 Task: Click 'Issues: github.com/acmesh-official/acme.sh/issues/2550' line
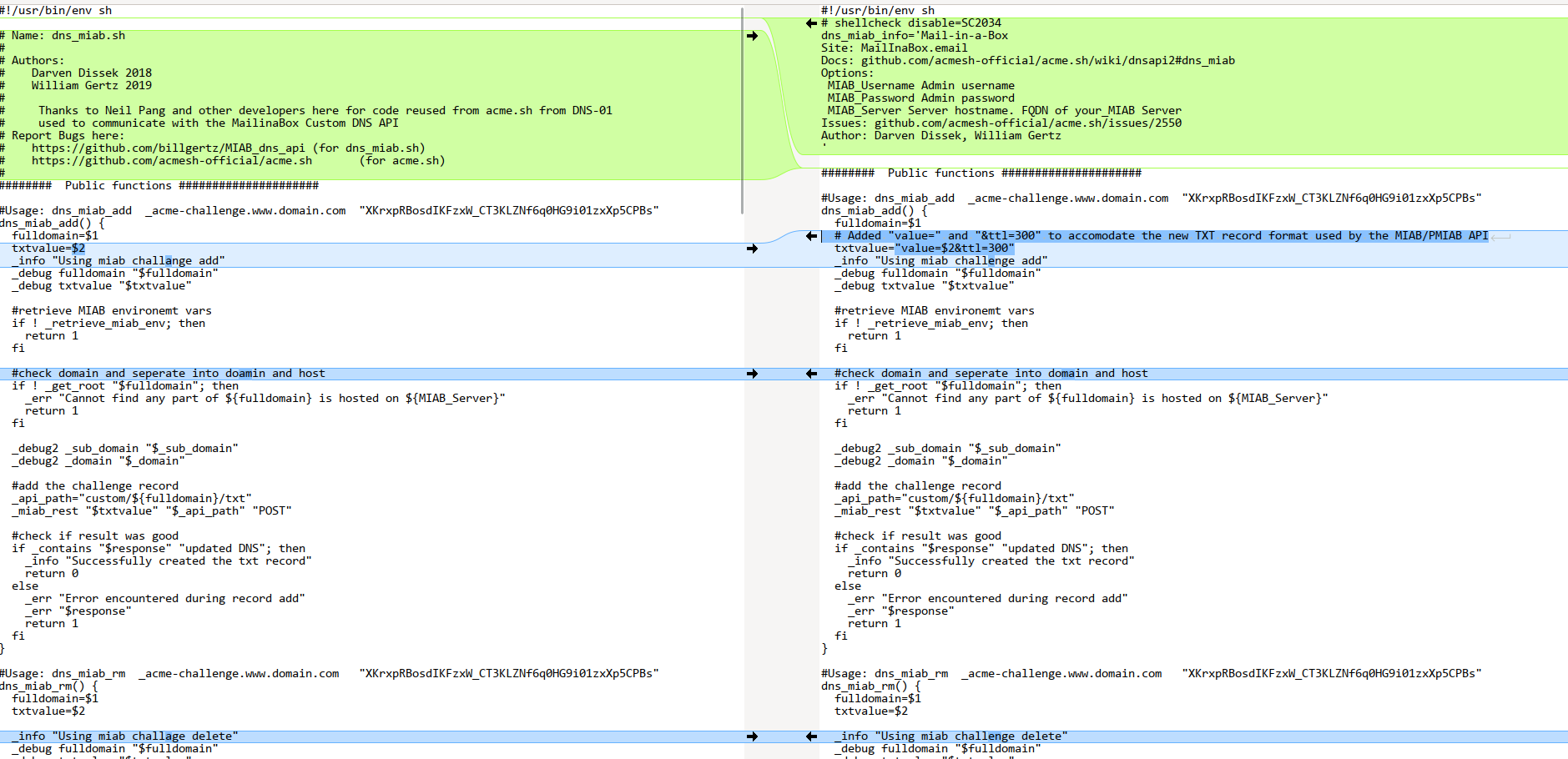point(1001,123)
